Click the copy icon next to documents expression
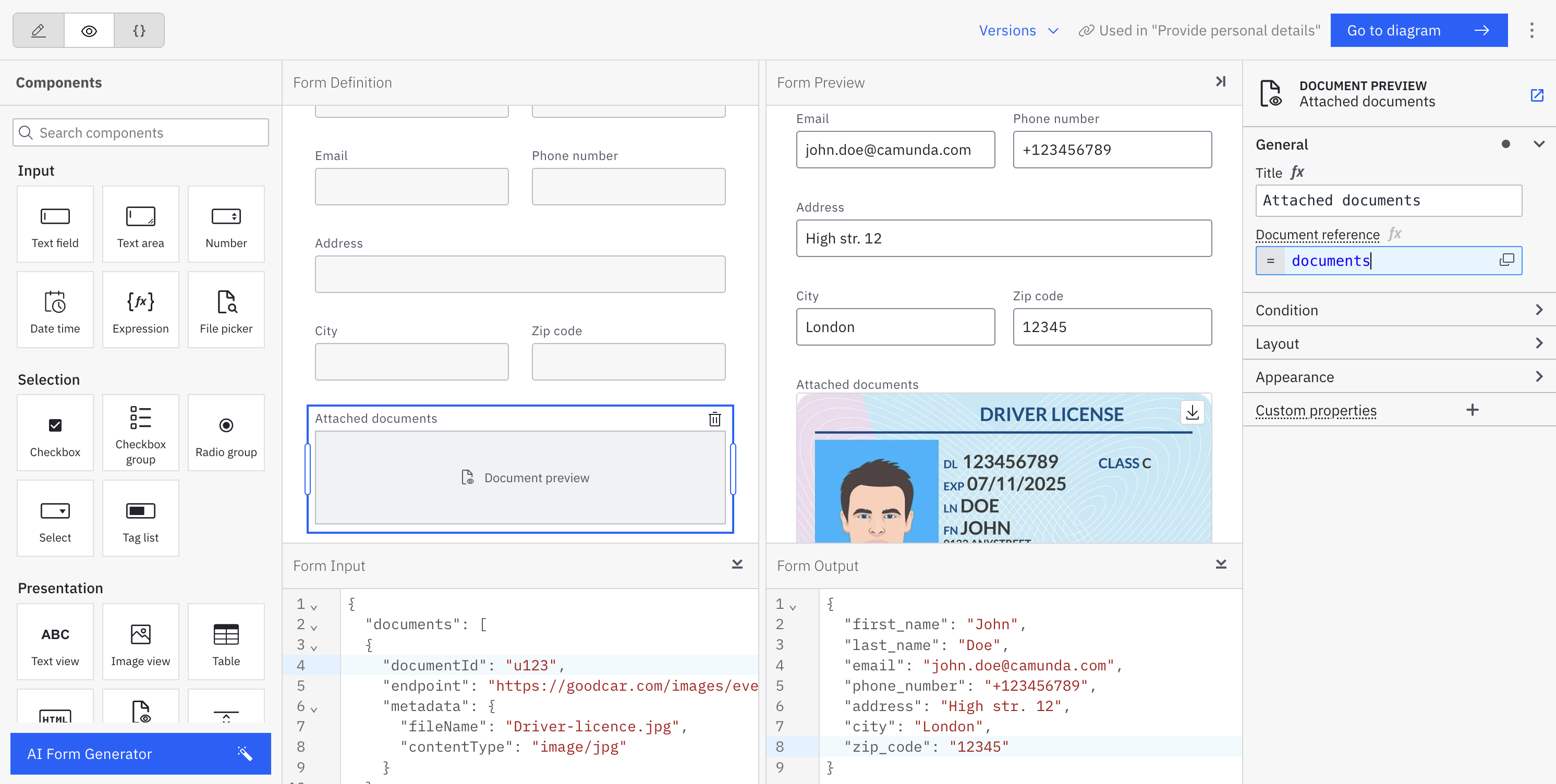The image size is (1556, 784). 1506,260
